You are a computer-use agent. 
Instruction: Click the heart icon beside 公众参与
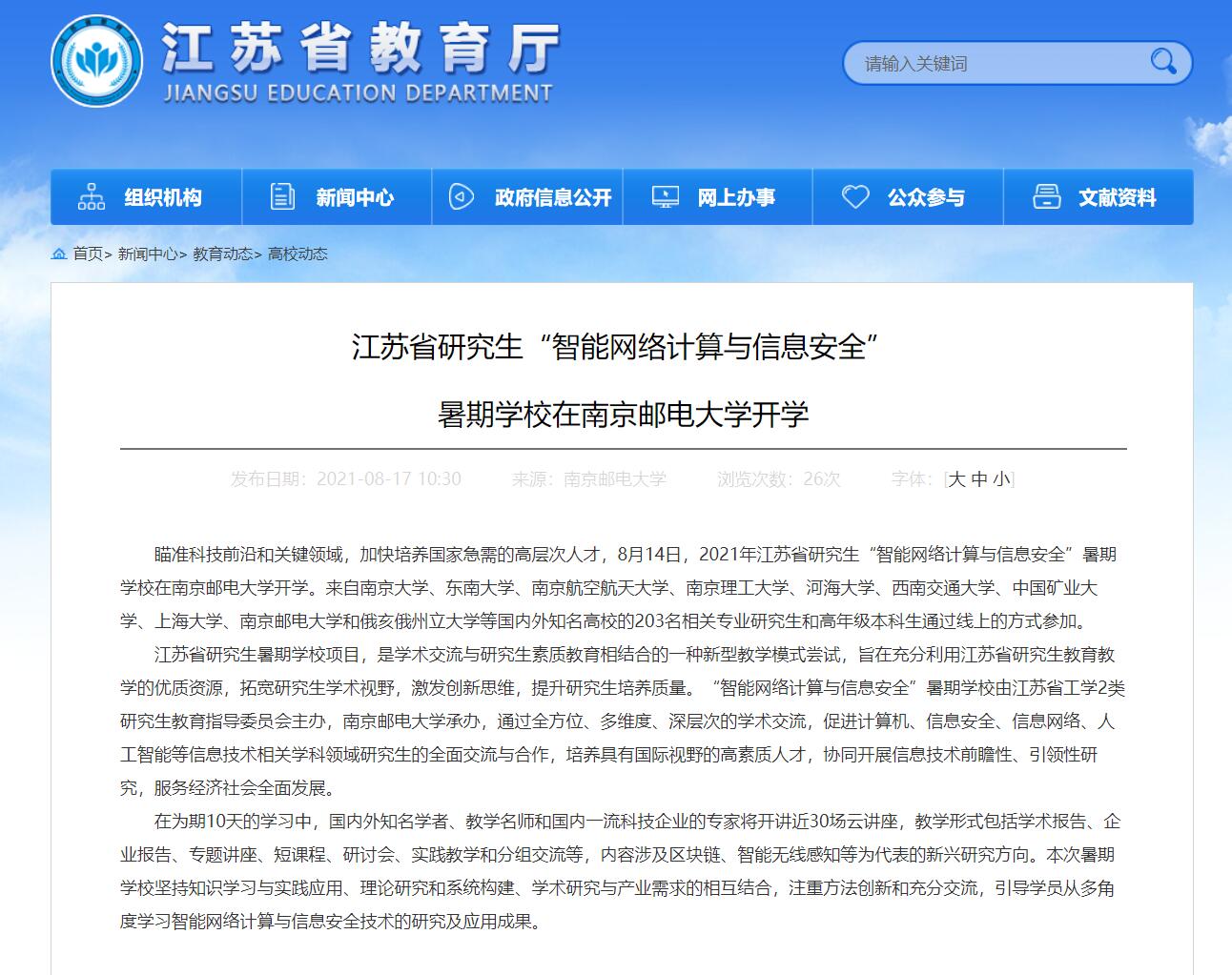[x=855, y=197]
